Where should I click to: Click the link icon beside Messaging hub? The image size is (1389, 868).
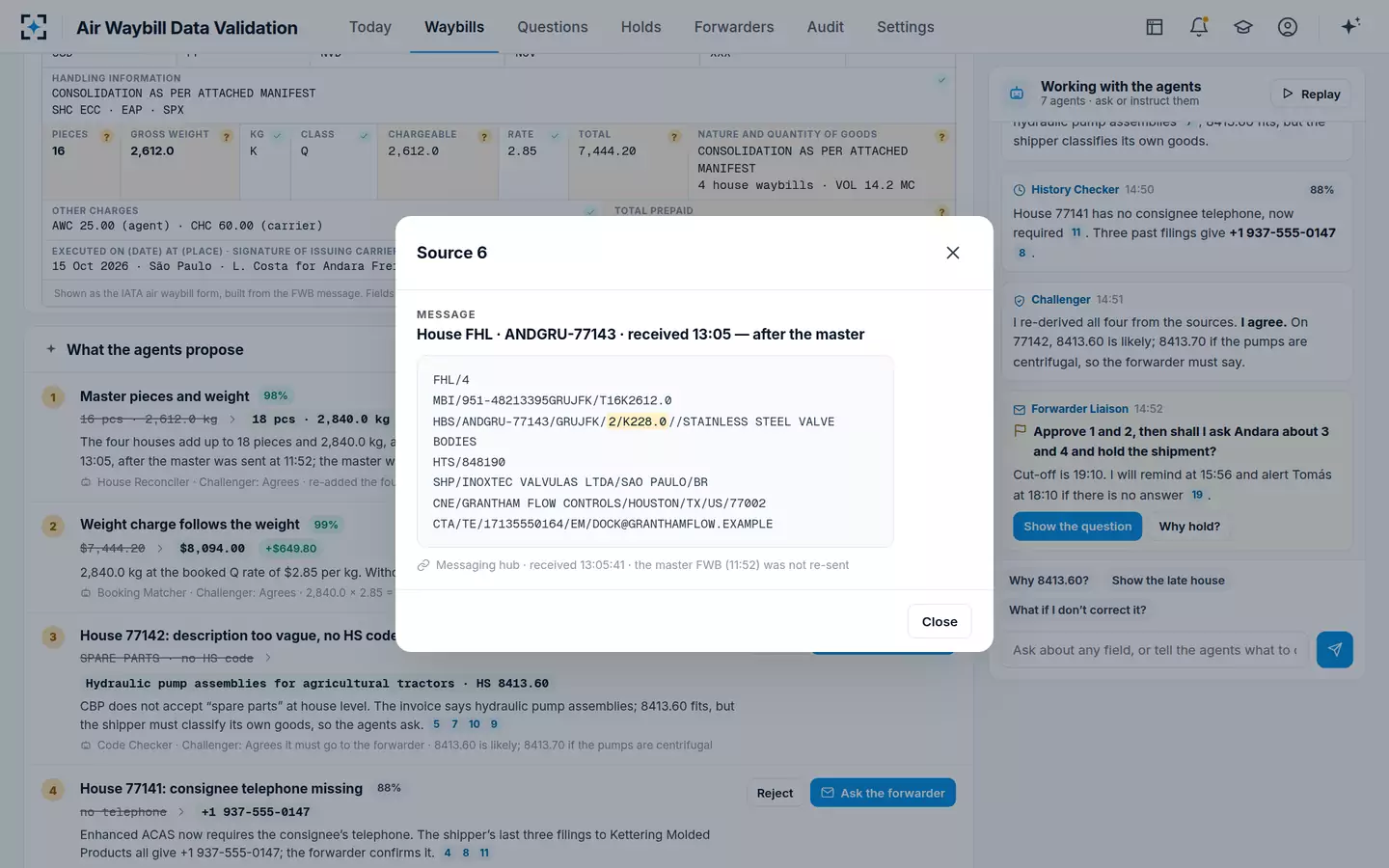[423, 565]
